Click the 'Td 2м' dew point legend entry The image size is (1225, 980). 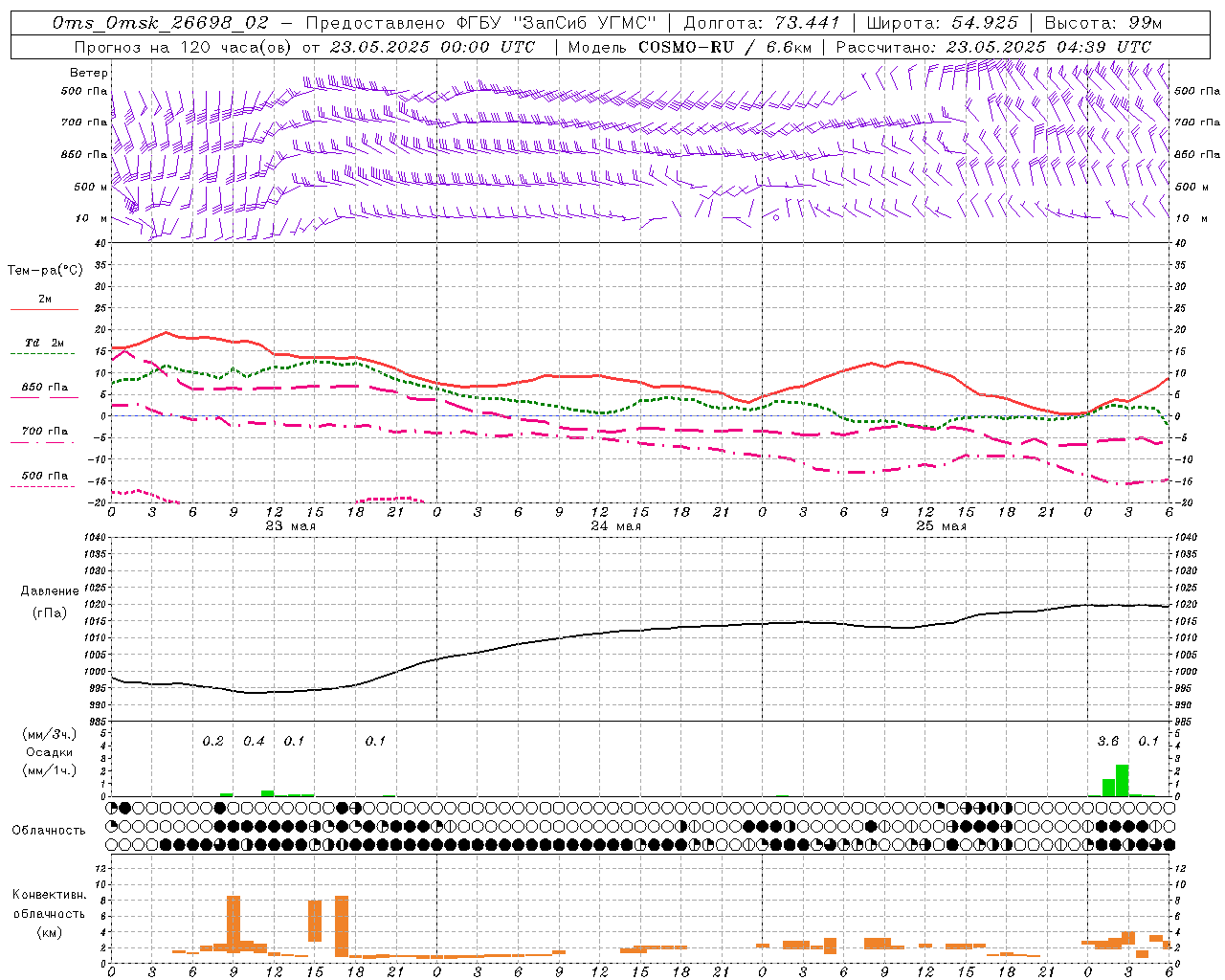click(44, 347)
